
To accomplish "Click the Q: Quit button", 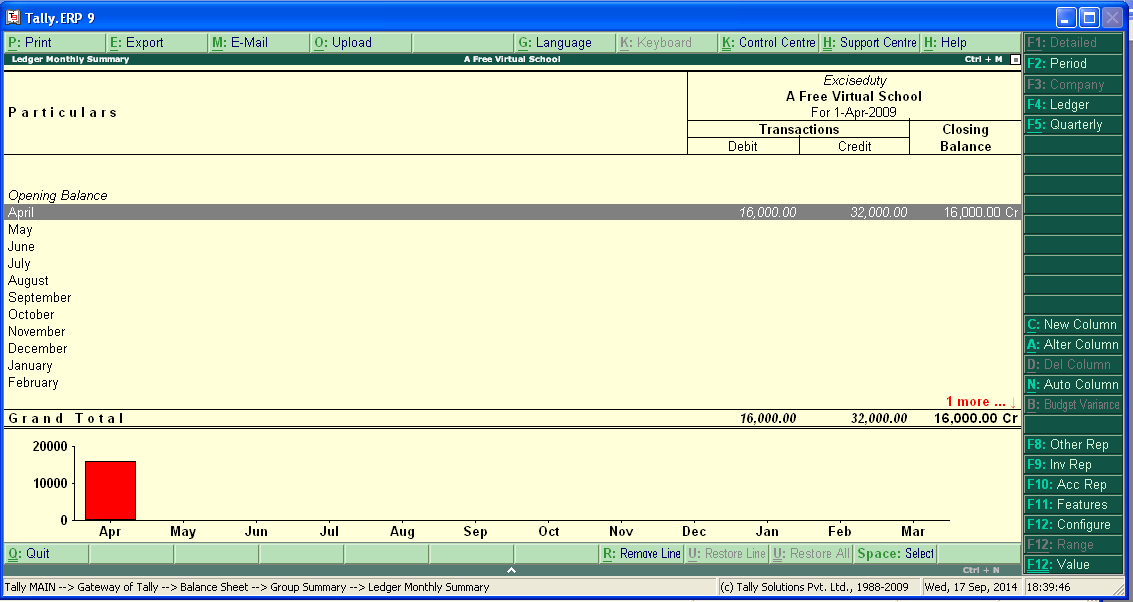I will click(46, 554).
